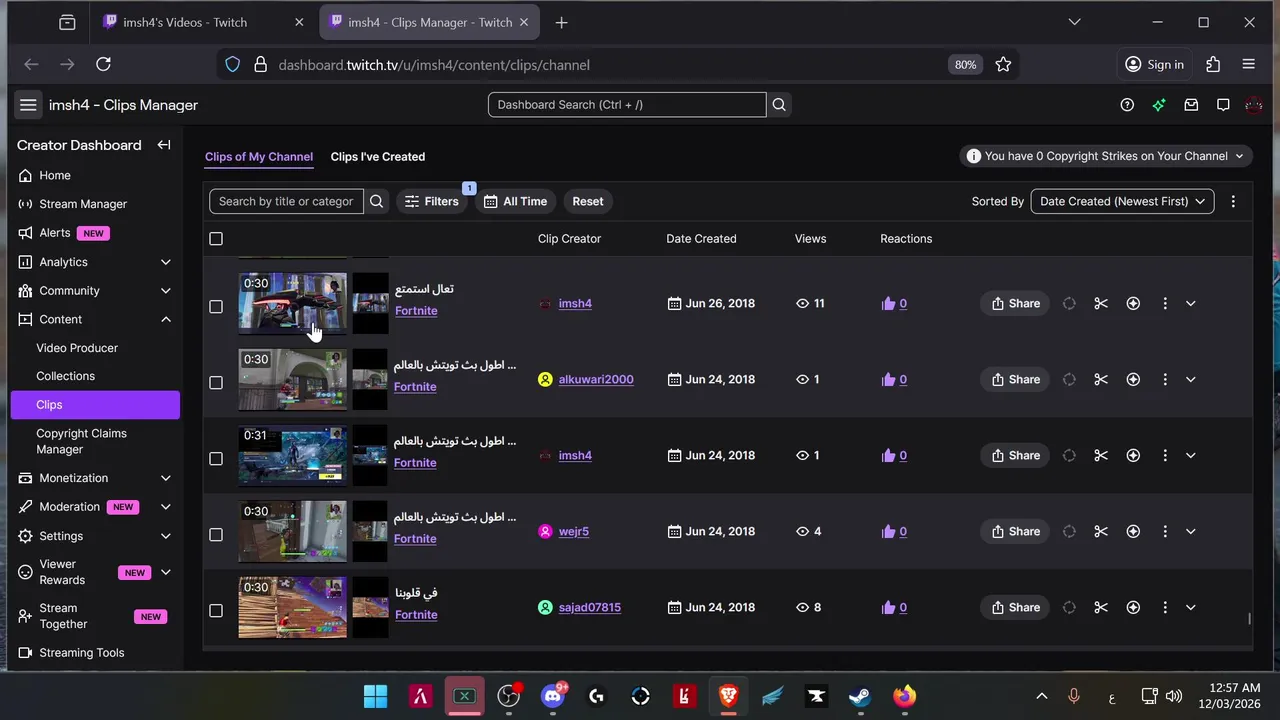Check the box for the Jun 26, 2018 clip
Screen dimensions: 1280x720
(x=216, y=307)
